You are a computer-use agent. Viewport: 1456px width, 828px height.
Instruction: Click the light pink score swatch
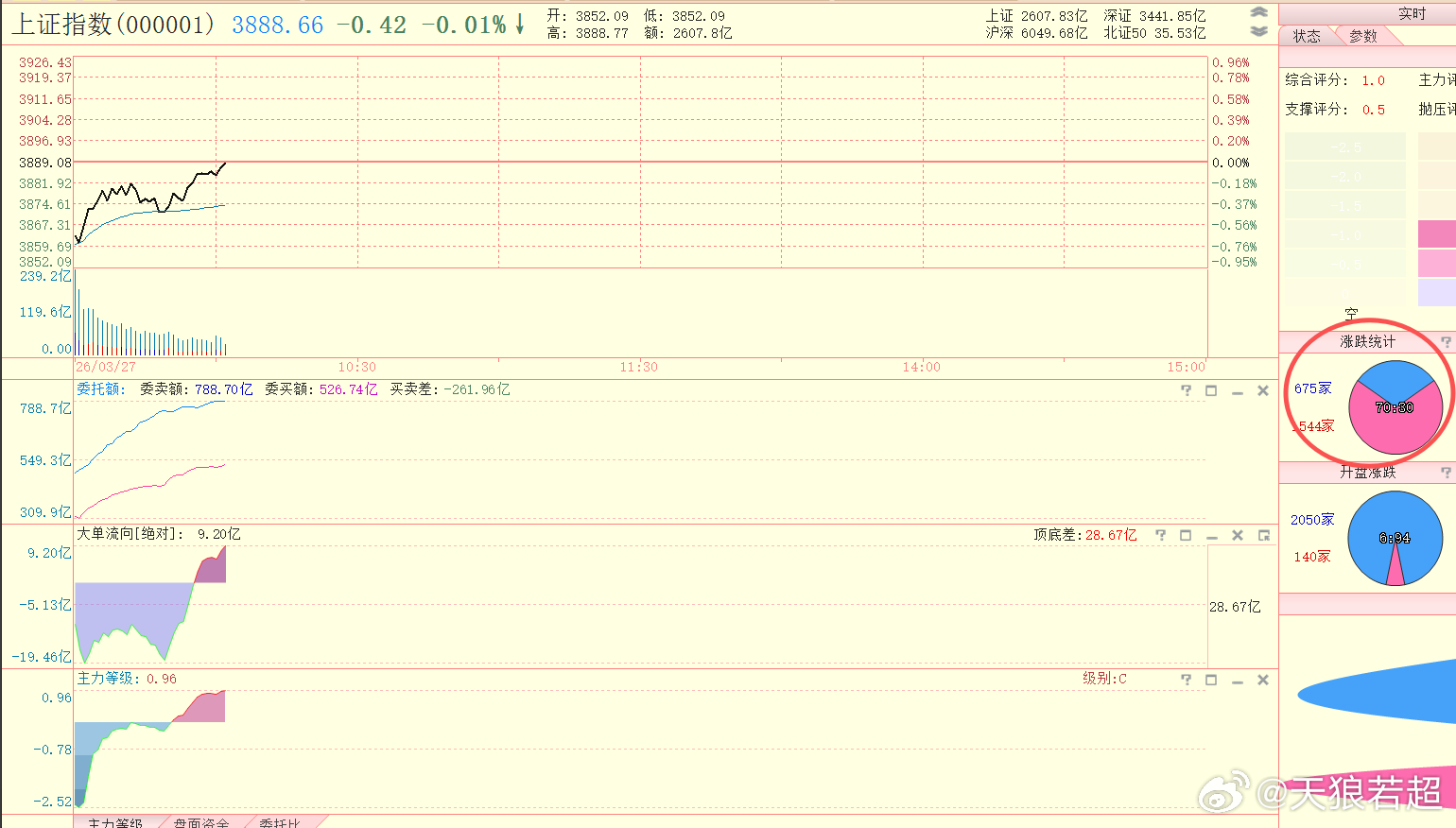(1437, 264)
